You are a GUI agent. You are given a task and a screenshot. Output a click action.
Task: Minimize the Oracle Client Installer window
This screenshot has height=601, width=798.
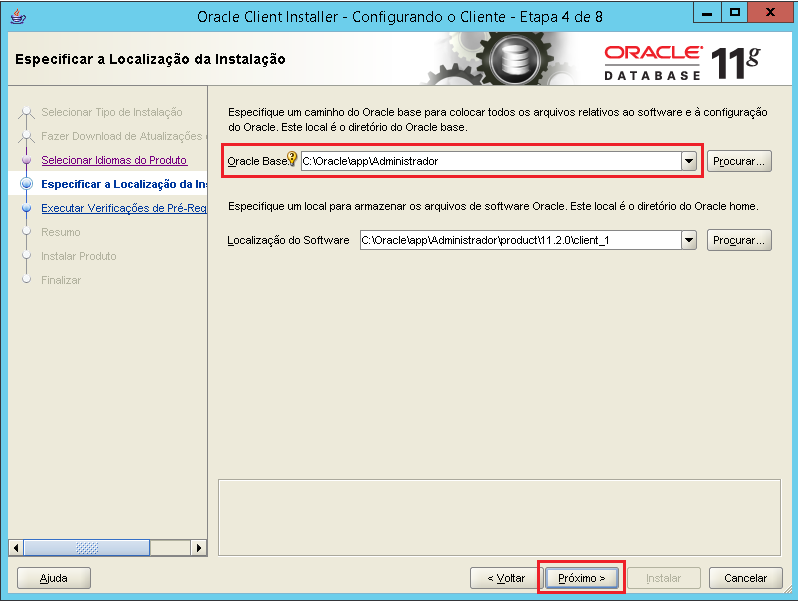click(707, 13)
